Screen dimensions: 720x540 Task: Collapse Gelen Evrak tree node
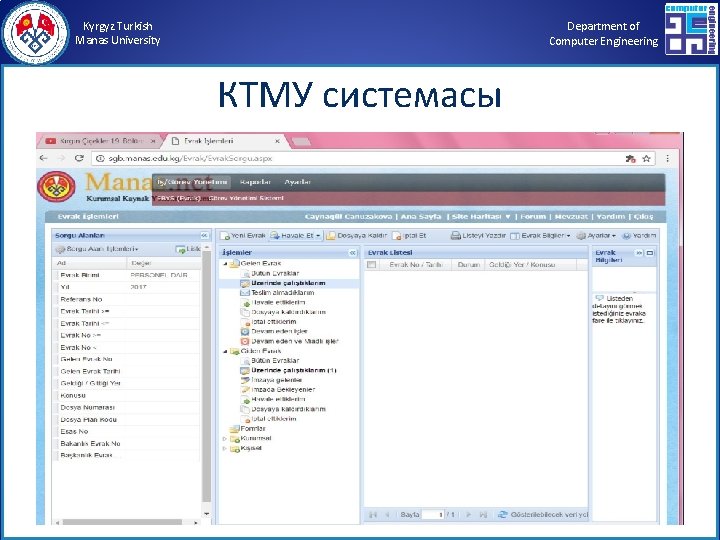(225, 264)
